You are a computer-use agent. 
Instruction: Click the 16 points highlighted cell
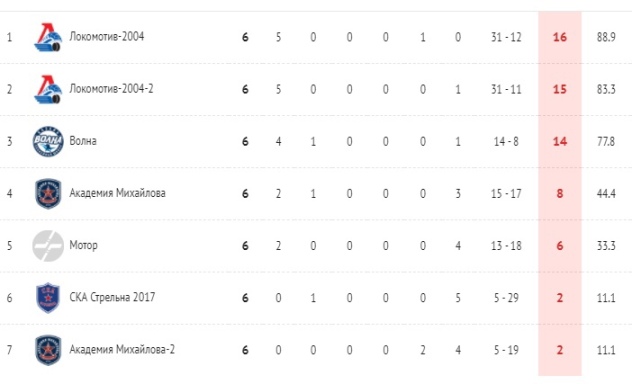(560, 37)
